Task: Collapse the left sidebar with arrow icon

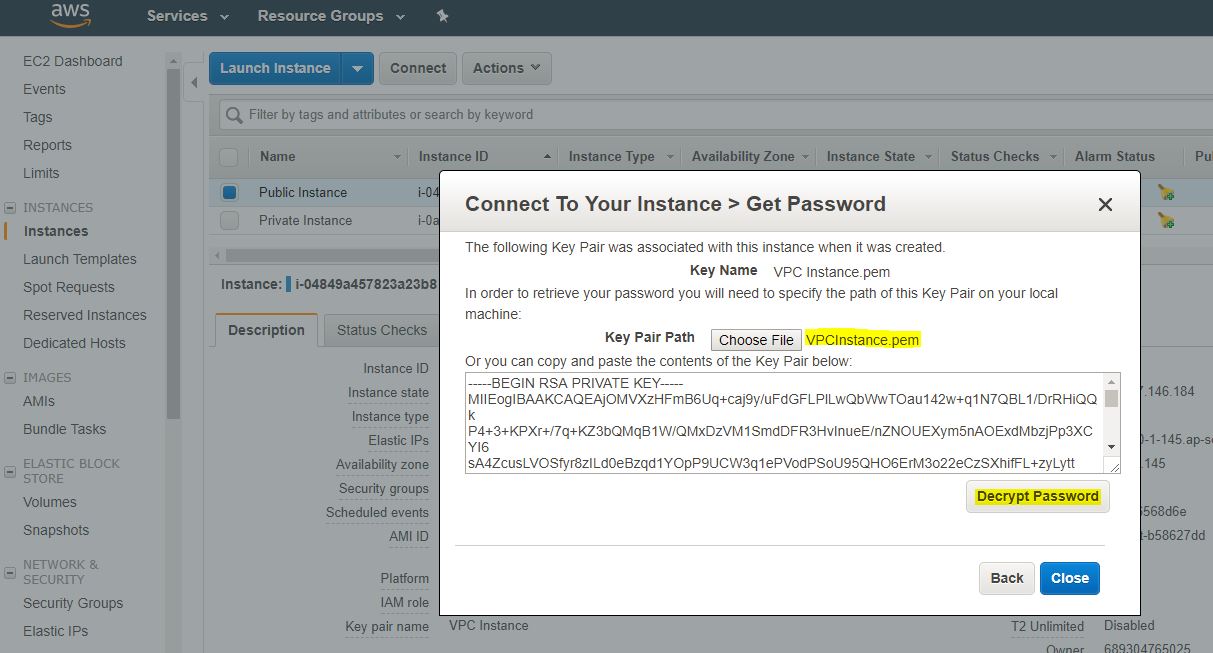Action: tap(194, 82)
